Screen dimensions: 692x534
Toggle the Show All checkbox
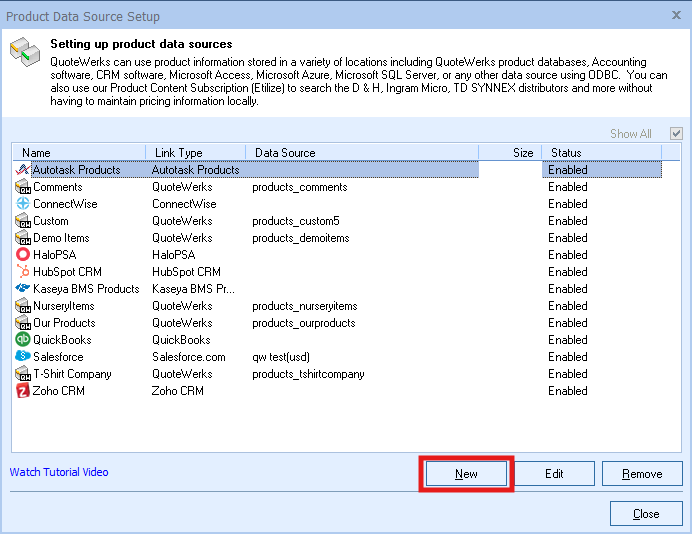(677, 134)
